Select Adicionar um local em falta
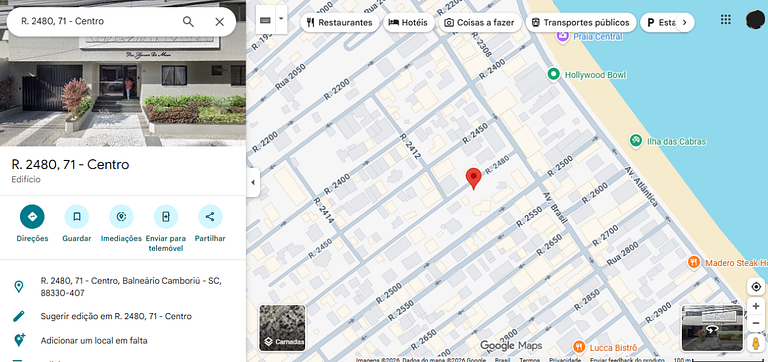Screen dimensions: 768x362 click(94, 340)
